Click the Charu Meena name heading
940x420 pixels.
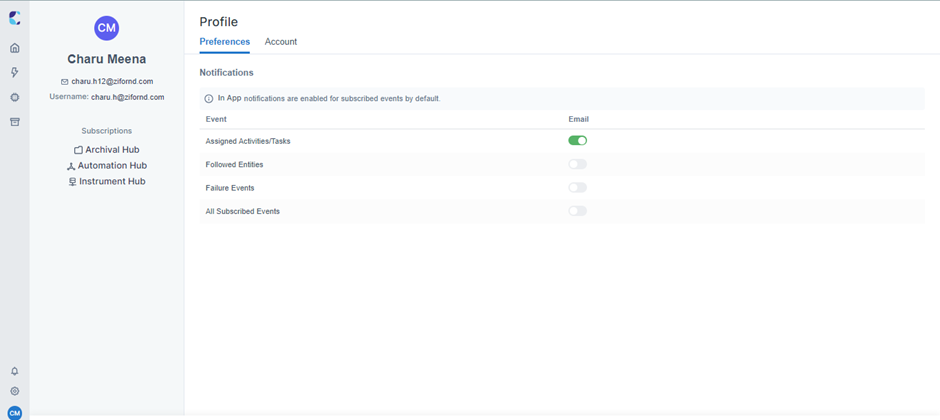click(x=107, y=59)
